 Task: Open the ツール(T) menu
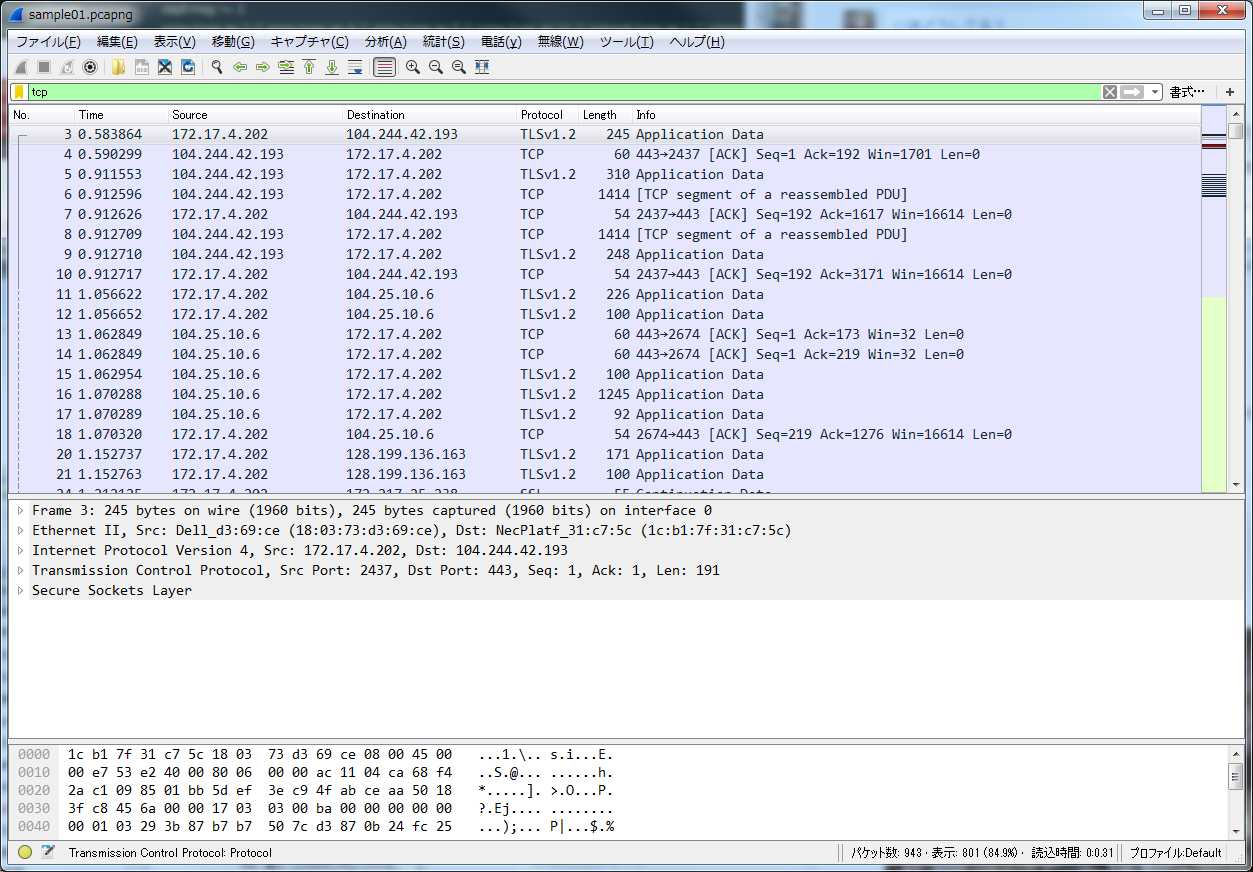click(x=626, y=42)
